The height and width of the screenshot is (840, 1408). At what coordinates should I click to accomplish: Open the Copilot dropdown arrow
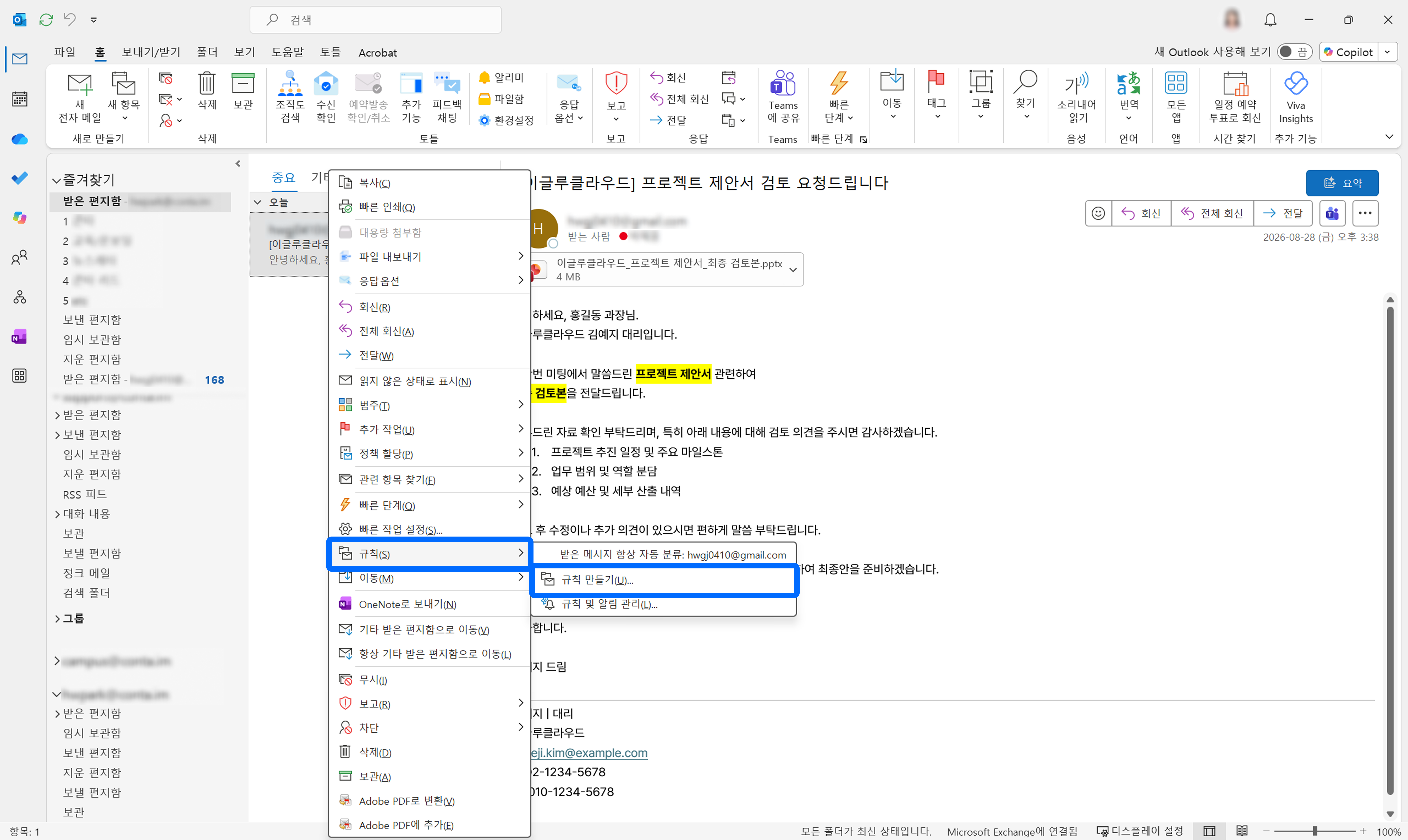pyautogui.click(x=1387, y=52)
